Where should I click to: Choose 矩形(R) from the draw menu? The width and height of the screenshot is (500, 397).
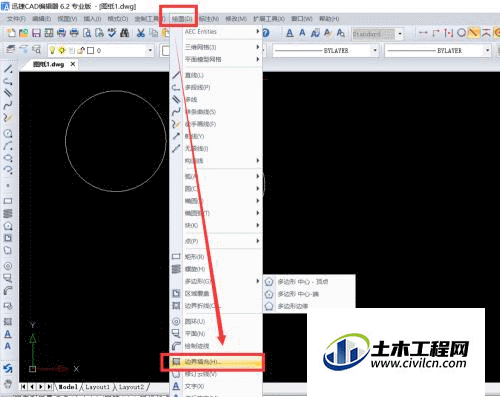click(216, 257)
